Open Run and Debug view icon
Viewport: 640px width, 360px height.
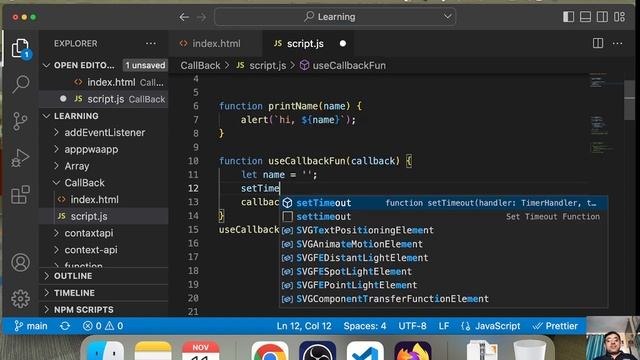[20, 158]
